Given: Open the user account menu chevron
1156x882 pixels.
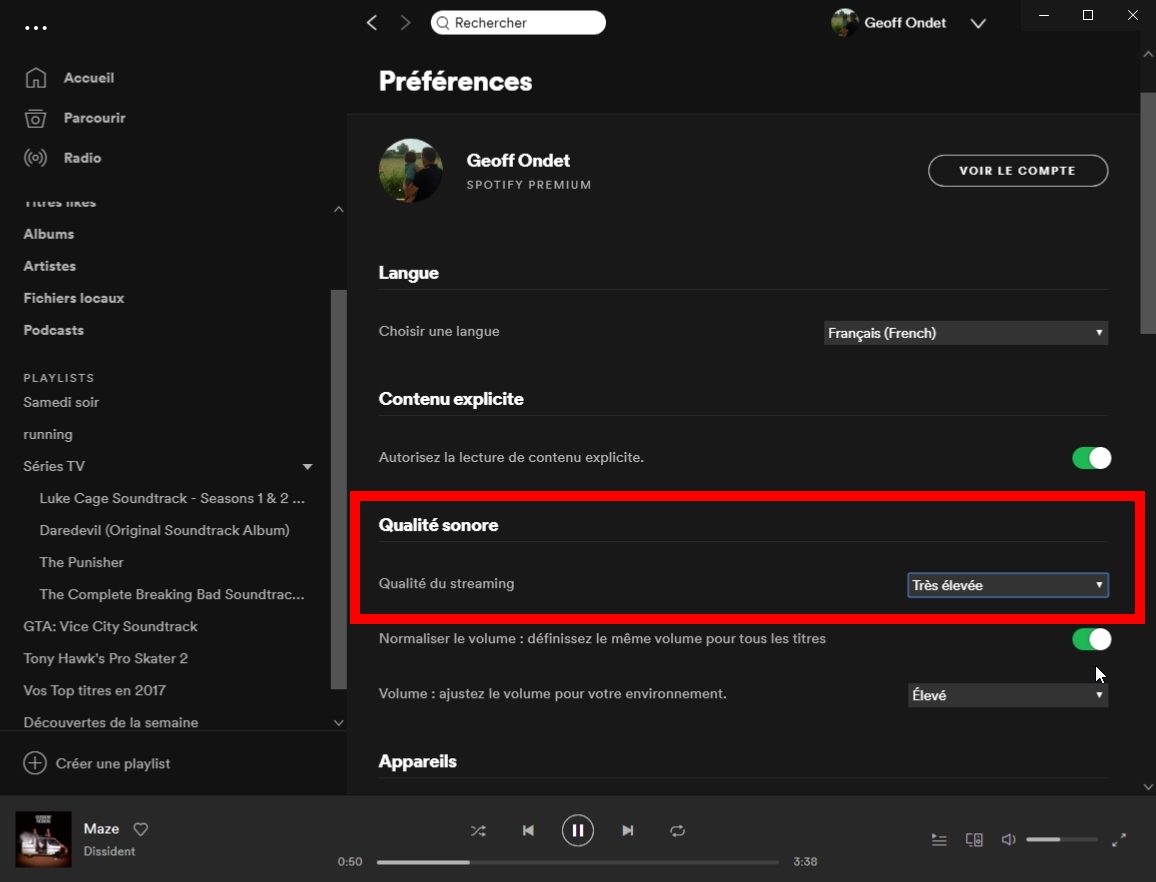Looking at the screenshot, I should pyautogui.click(x=978, y=24).
